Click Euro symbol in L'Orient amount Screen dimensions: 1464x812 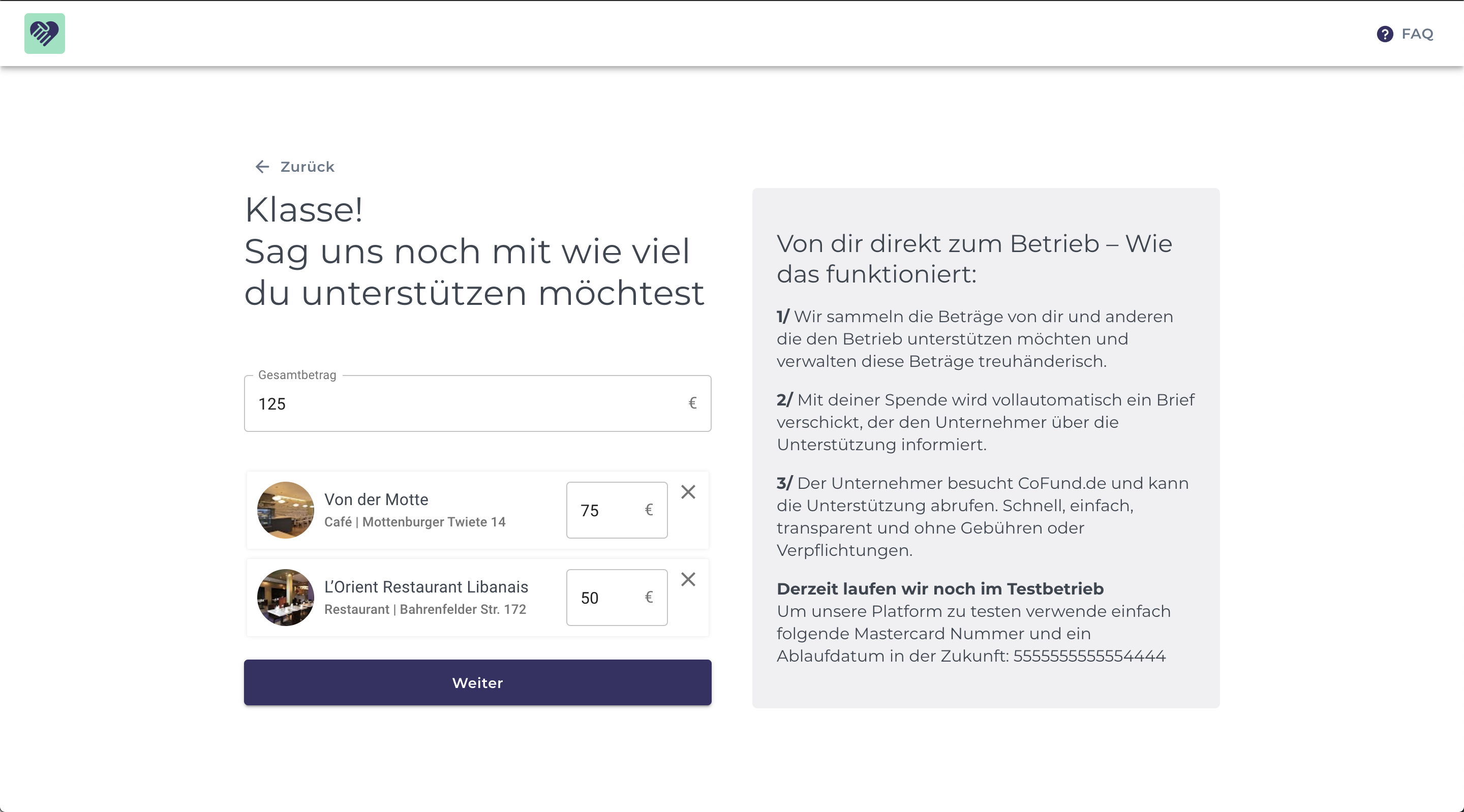[x=649, y=597]
